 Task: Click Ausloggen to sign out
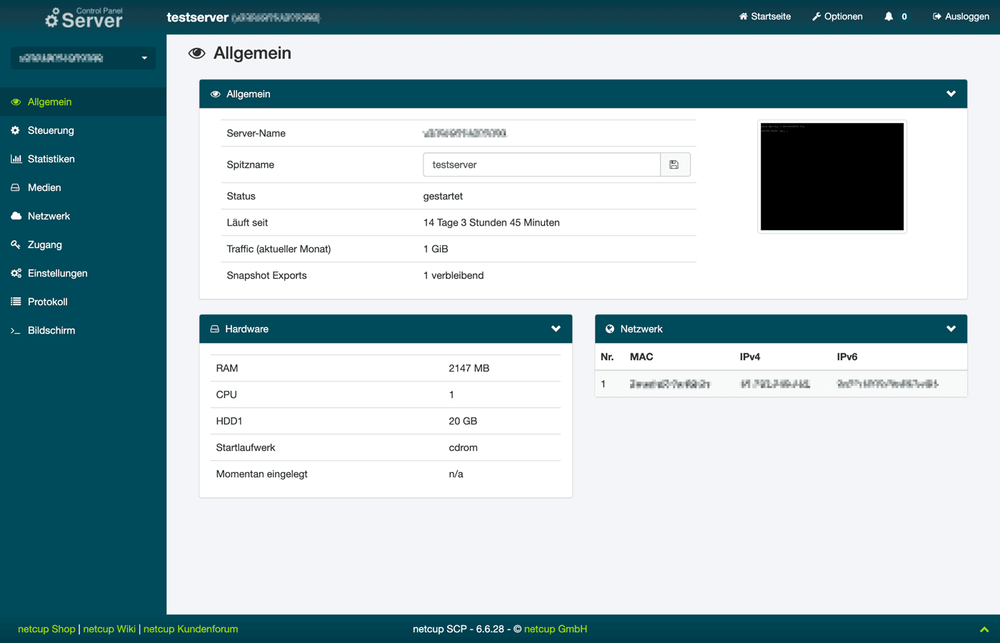tap(960, 16)
